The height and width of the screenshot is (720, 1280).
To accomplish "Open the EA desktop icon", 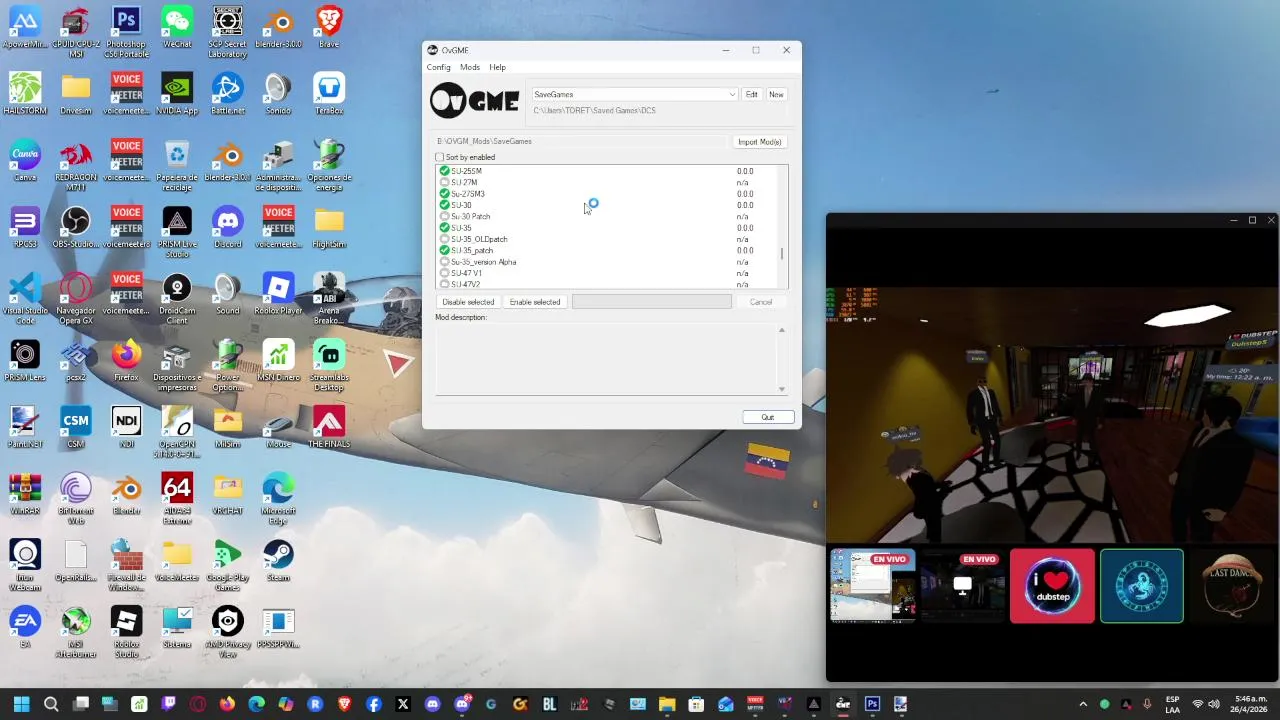I will 25,628.
